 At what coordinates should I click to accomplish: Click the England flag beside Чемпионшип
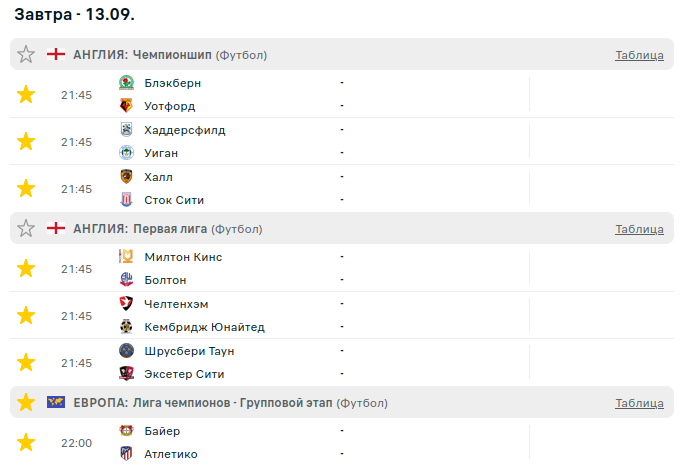56,55
